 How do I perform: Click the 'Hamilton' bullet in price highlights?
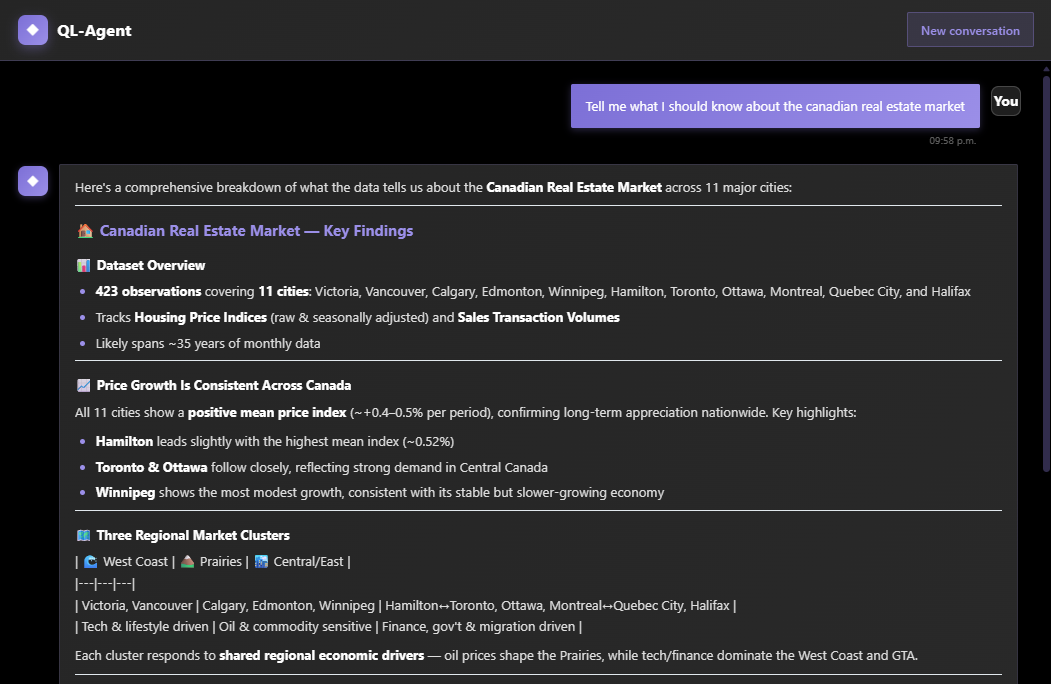coord(124,442)
